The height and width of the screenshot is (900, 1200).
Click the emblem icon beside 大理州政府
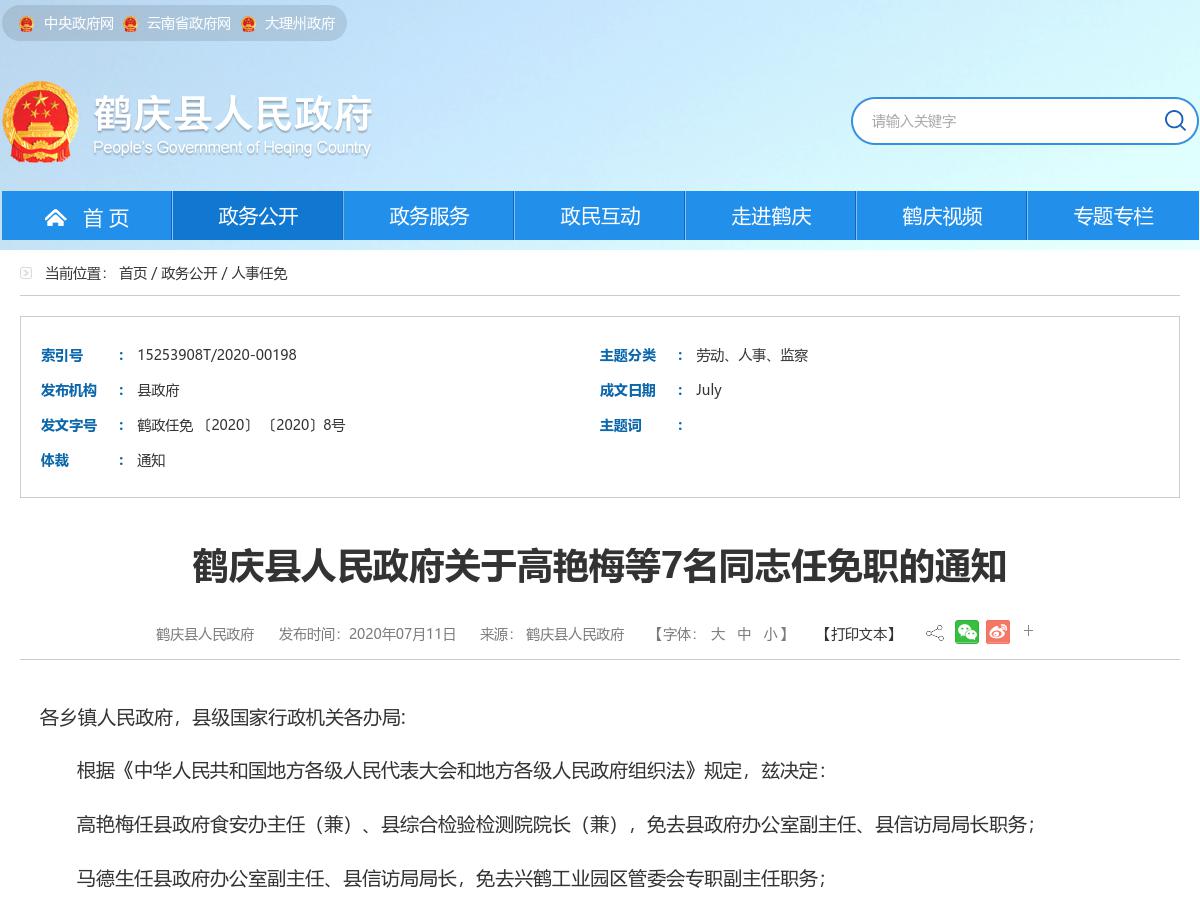point(248,23)
